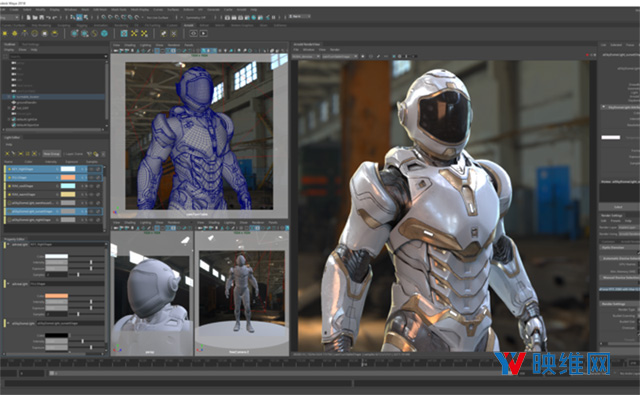This screenshot has width=640, height=395.
Task: Open the menu set dropdown in status line
Action: click(10, 18)
